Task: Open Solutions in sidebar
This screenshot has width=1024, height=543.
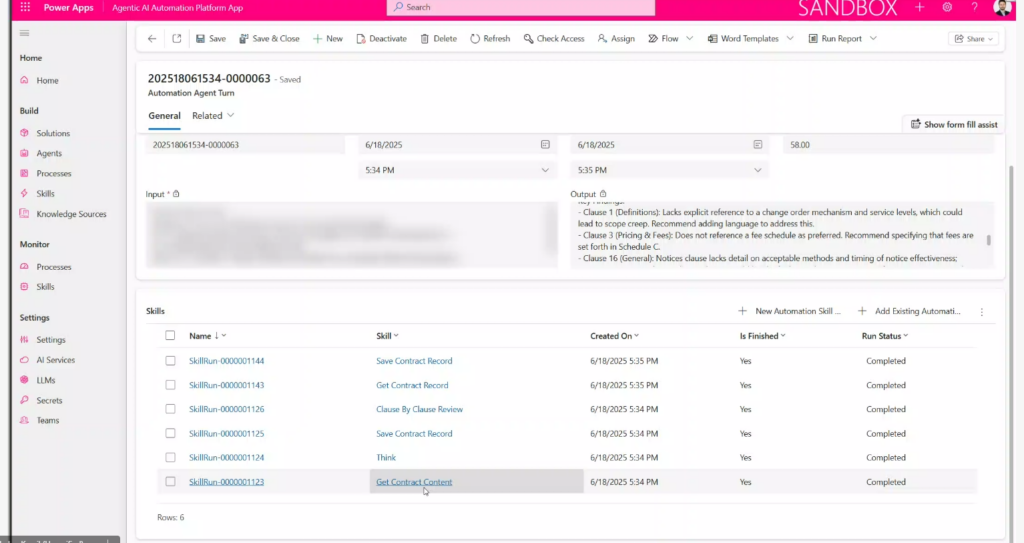Action: tap(53, 133)
